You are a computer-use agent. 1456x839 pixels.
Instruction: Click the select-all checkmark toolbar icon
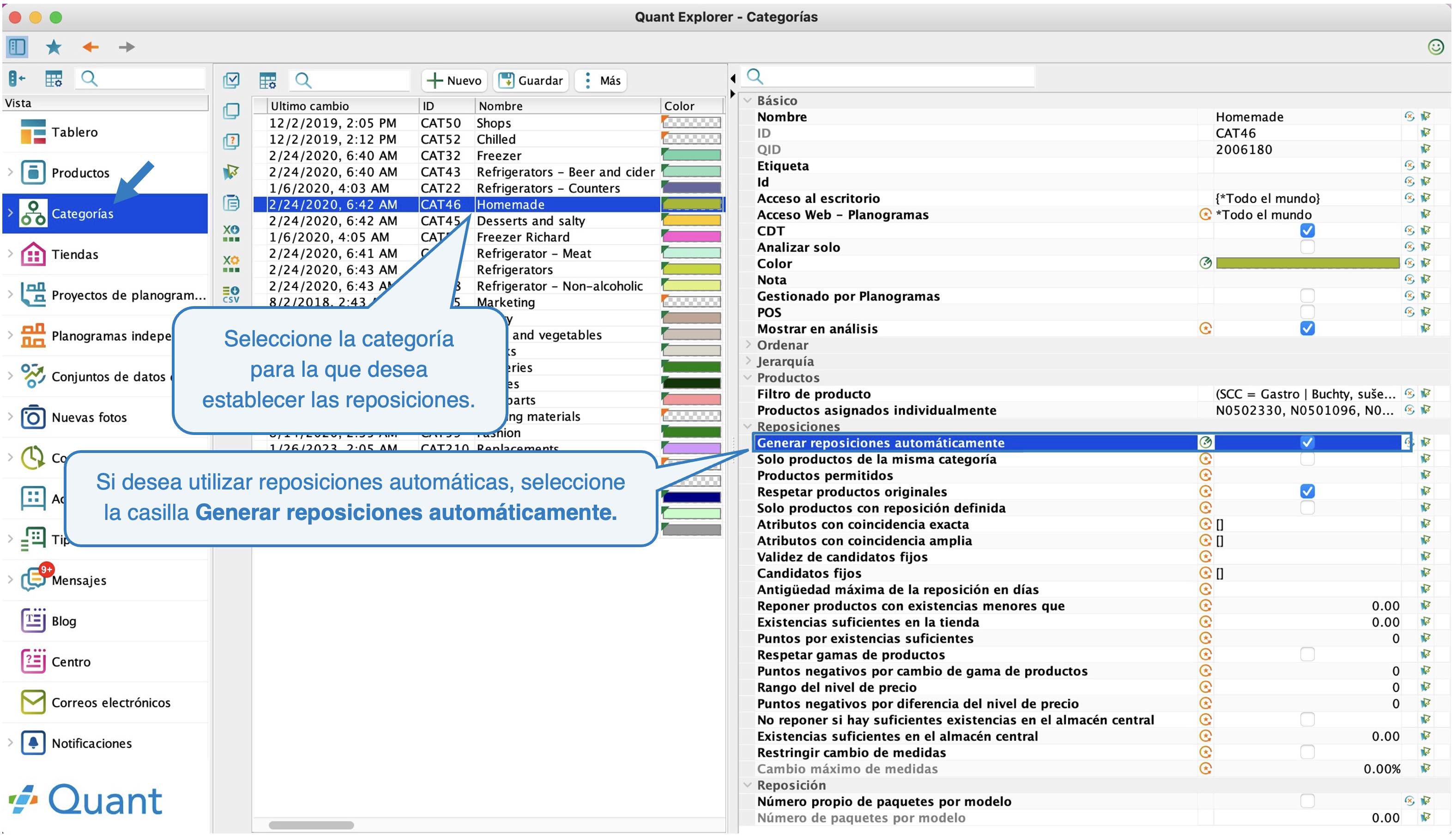[x=231, y=80]
